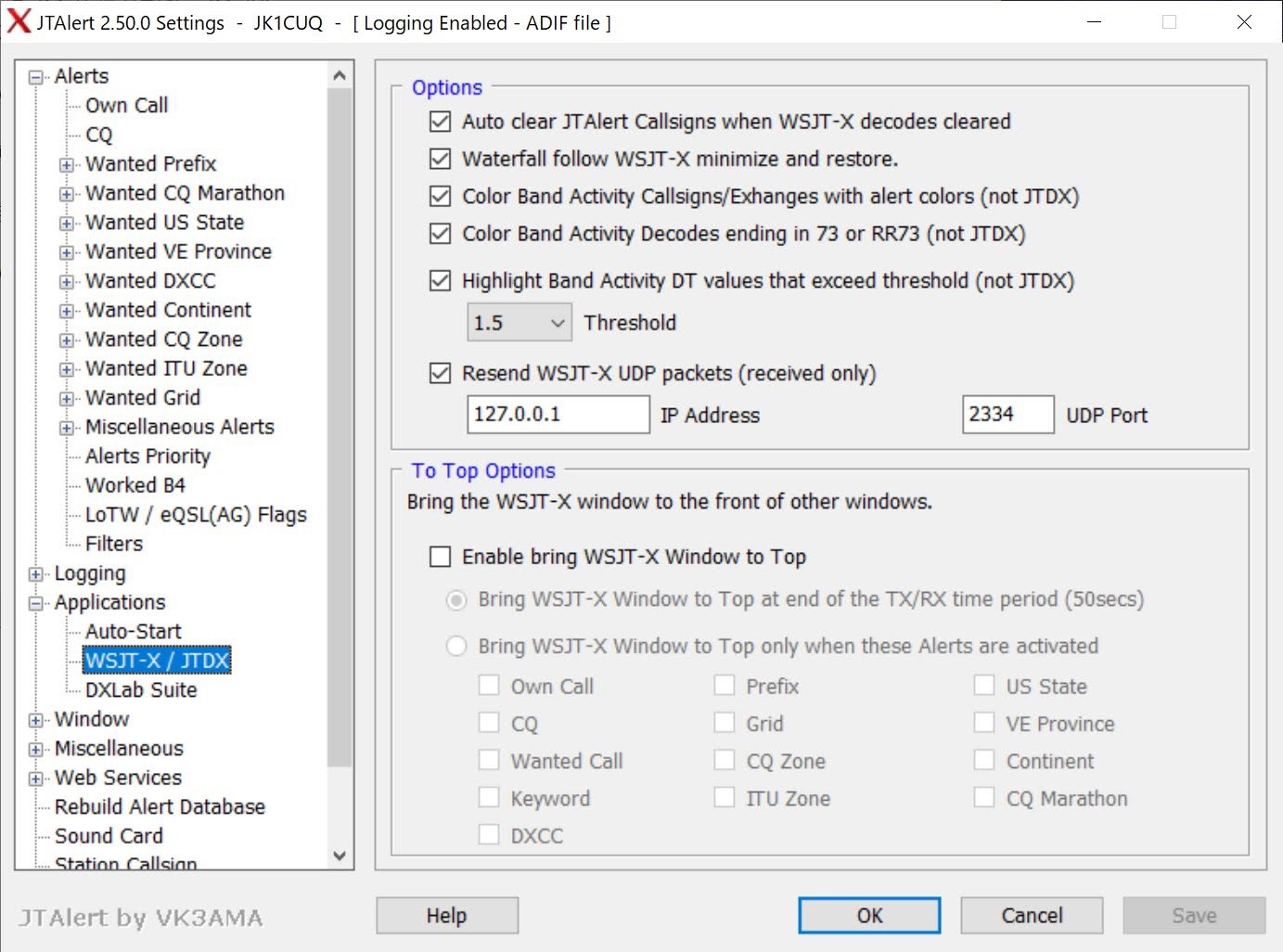Expand the Wanted Prefix node
Screen dimensions: 1283x952
pyautogui.click(x=67, y=165)
